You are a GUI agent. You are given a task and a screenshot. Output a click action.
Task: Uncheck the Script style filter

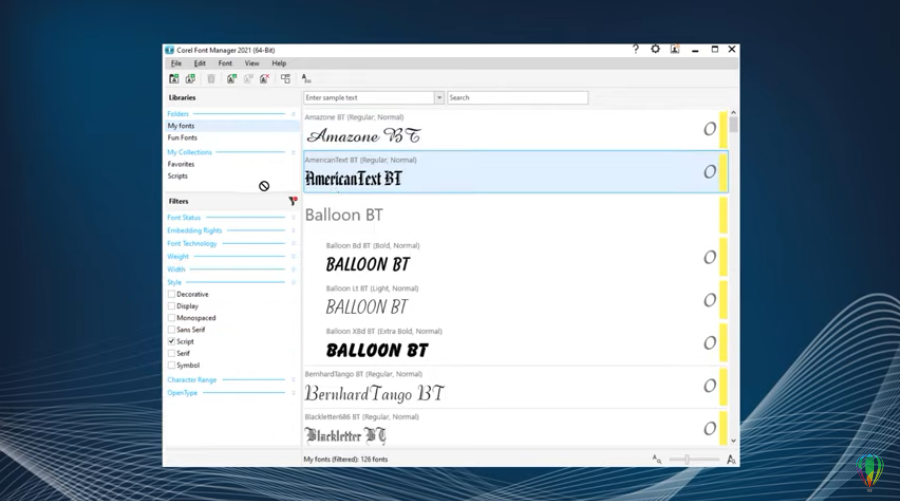click(171, 341)
